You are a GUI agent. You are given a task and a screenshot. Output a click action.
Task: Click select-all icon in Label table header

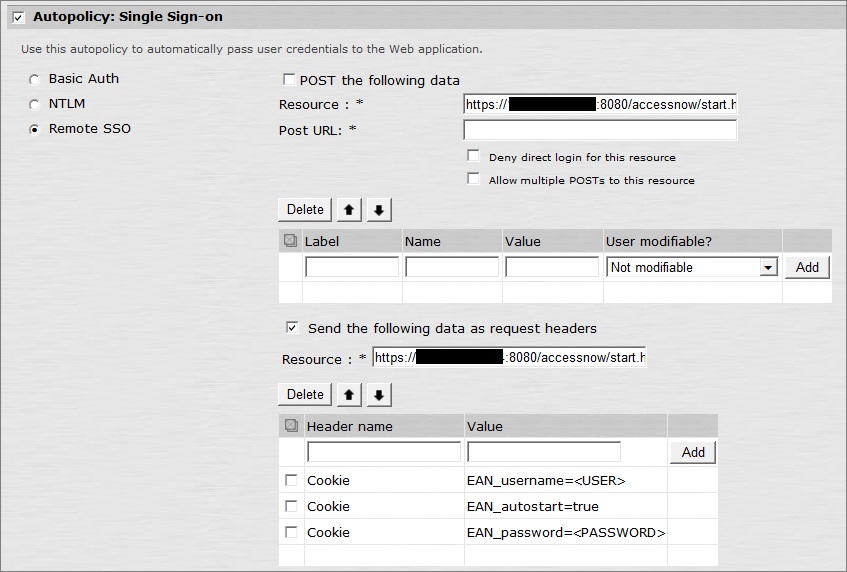(x=290, y=241)
